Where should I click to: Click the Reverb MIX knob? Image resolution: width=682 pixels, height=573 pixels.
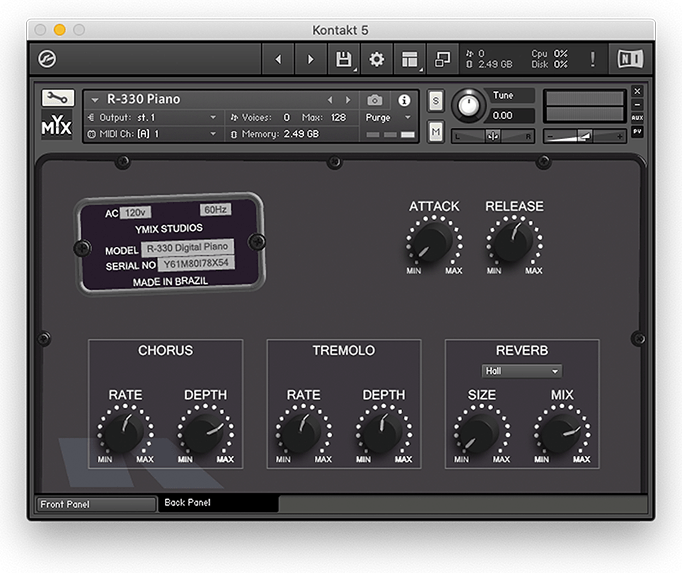click(x=562, y=432)
